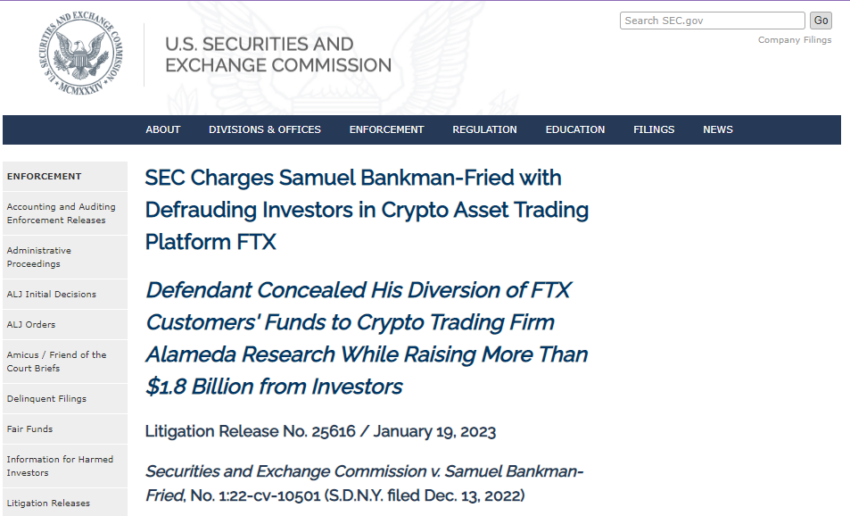The image size is (850, 516).
Task: Open the News menu
Action: pyautogui.click(x=718, y=130)
